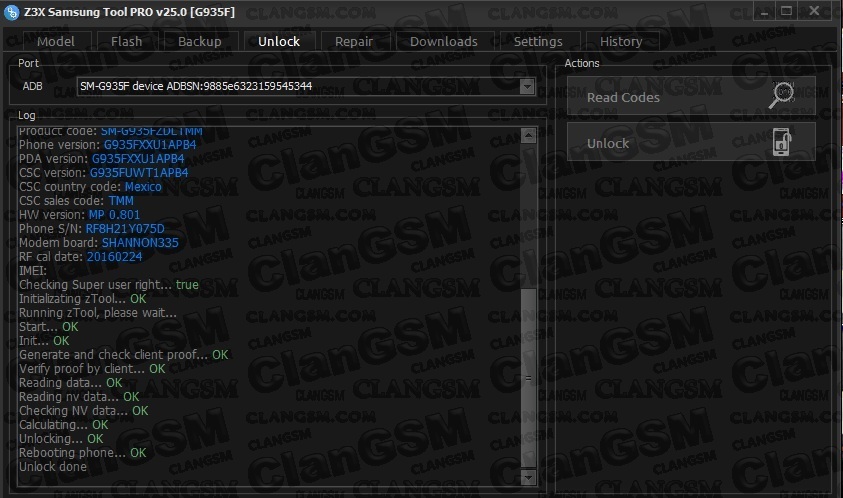
Task: Switch to the Settings tab
Action: [x=538, y=41]
